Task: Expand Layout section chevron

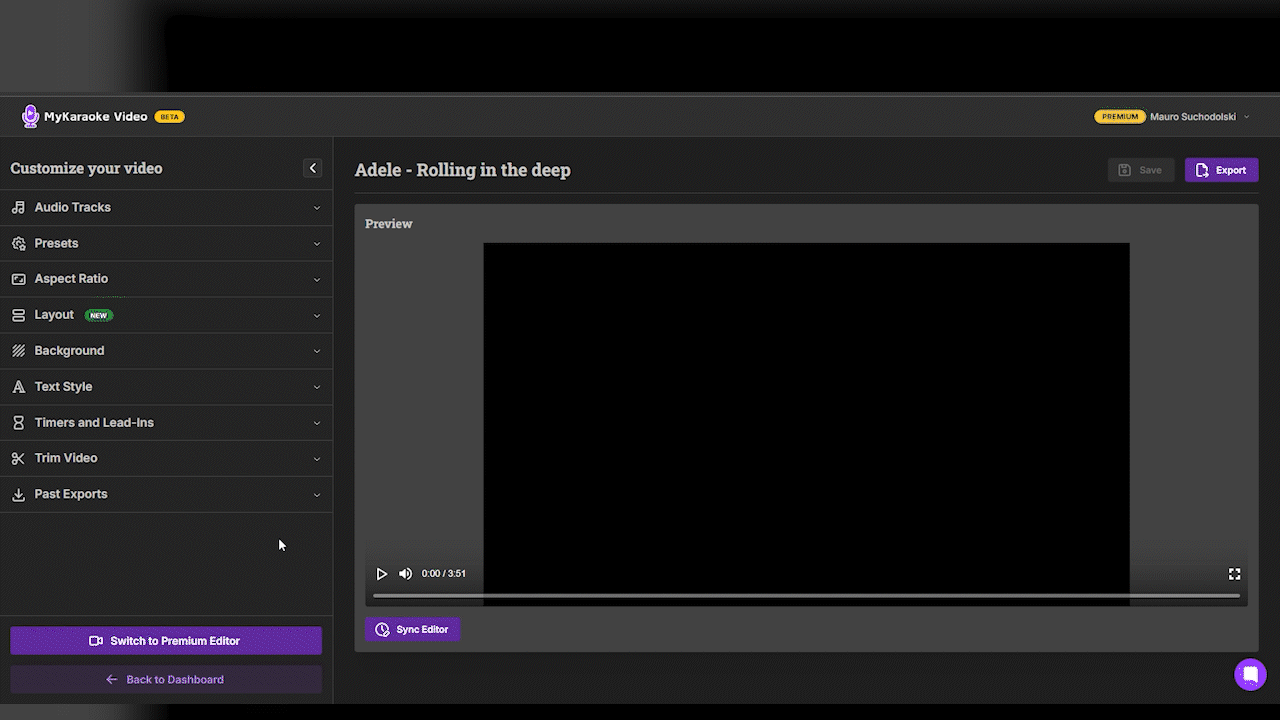Action: [317, 316]
